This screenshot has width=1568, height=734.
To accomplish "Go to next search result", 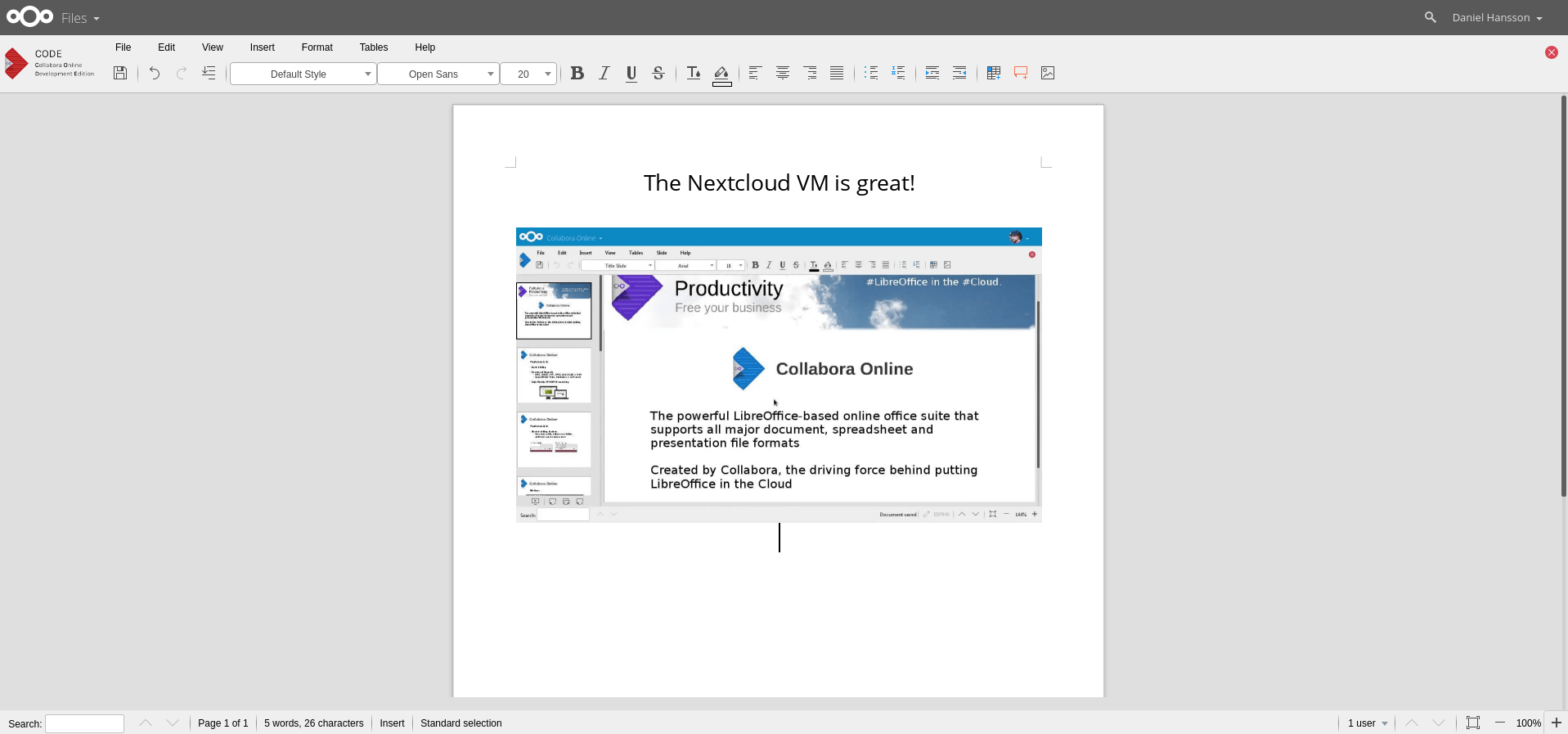I will click(173, 723).
